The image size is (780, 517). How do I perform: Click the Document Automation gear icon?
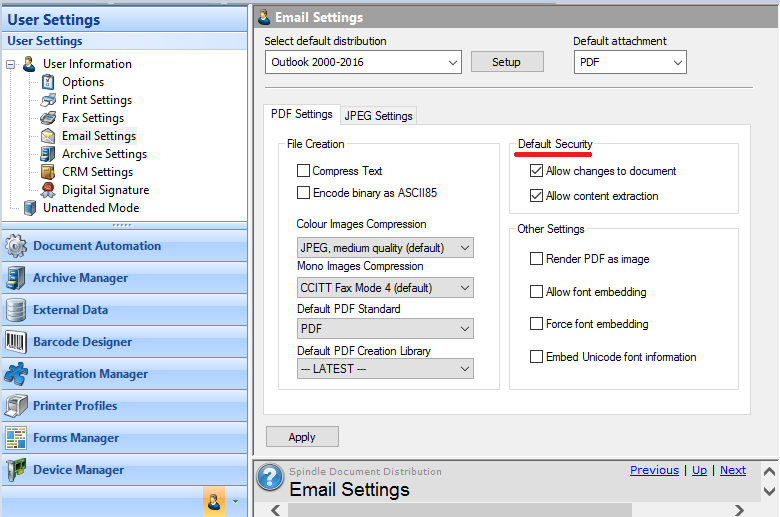[16, 246]
